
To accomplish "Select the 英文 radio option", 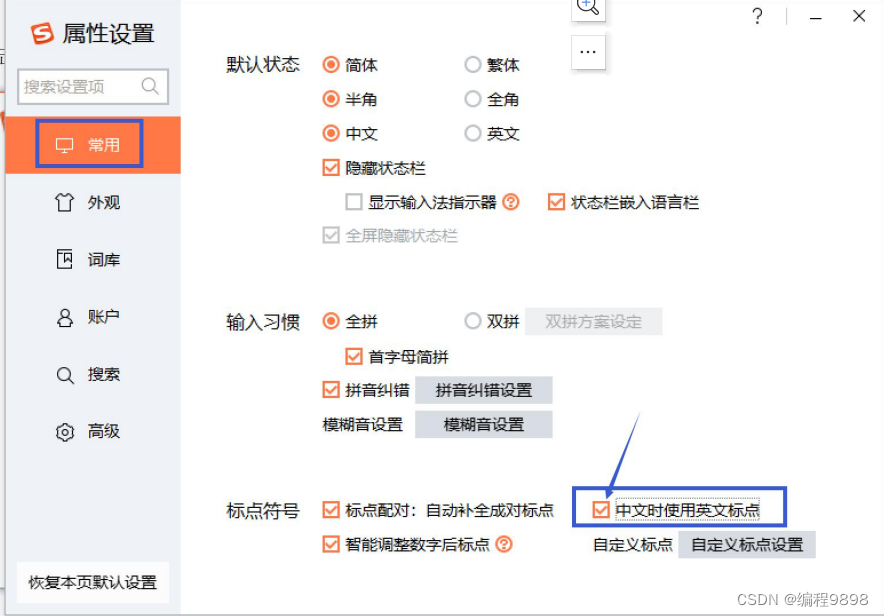I will click(472, 134).
